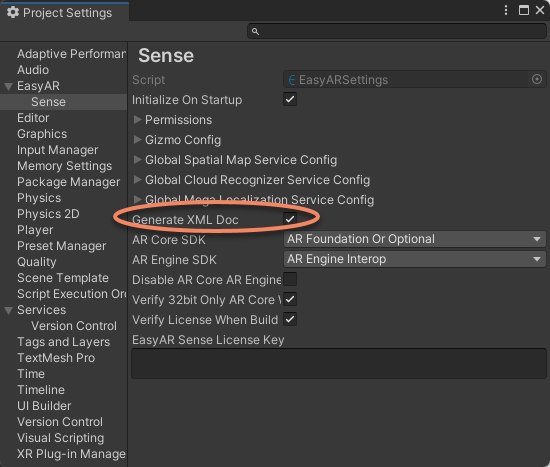Click the EasyARSettings script icon
The height and width of the screenshot is (467, 550).
pos(292,80)
